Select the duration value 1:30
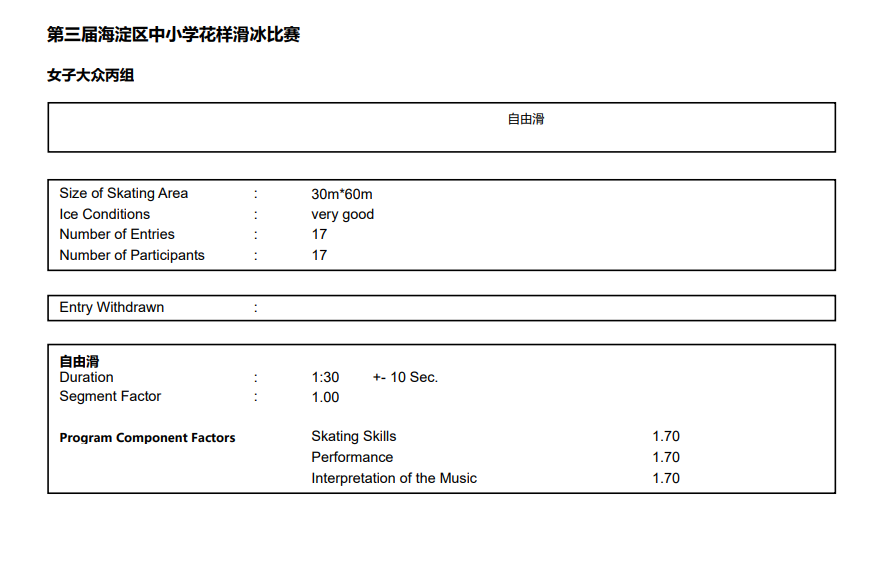The image size is (887, 578). point(325,377)
